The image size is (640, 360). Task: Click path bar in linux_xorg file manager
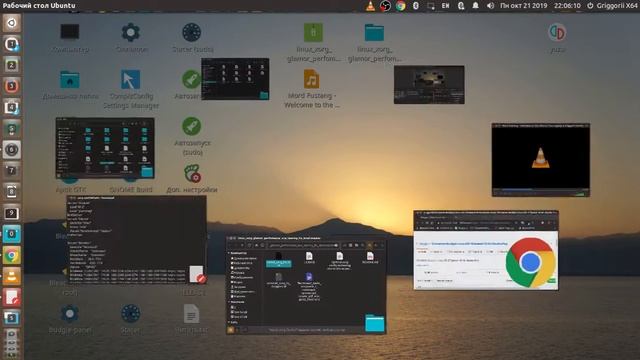pyautogui.click(x=304, y=245)
